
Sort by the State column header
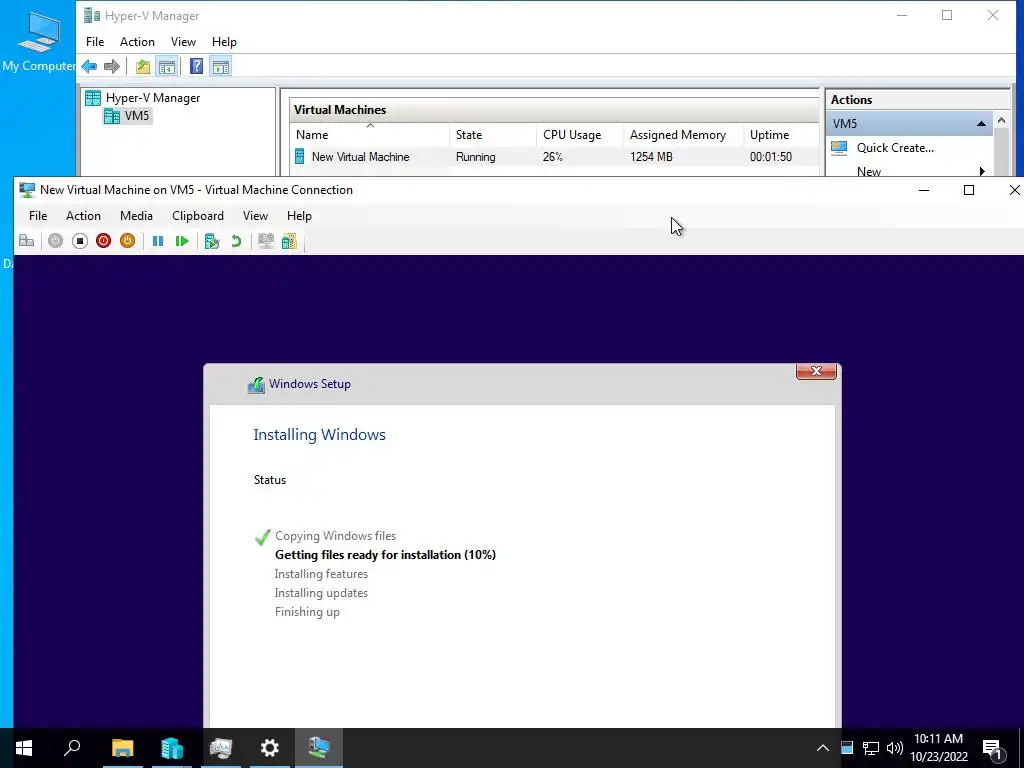click(x=493, y=135)
